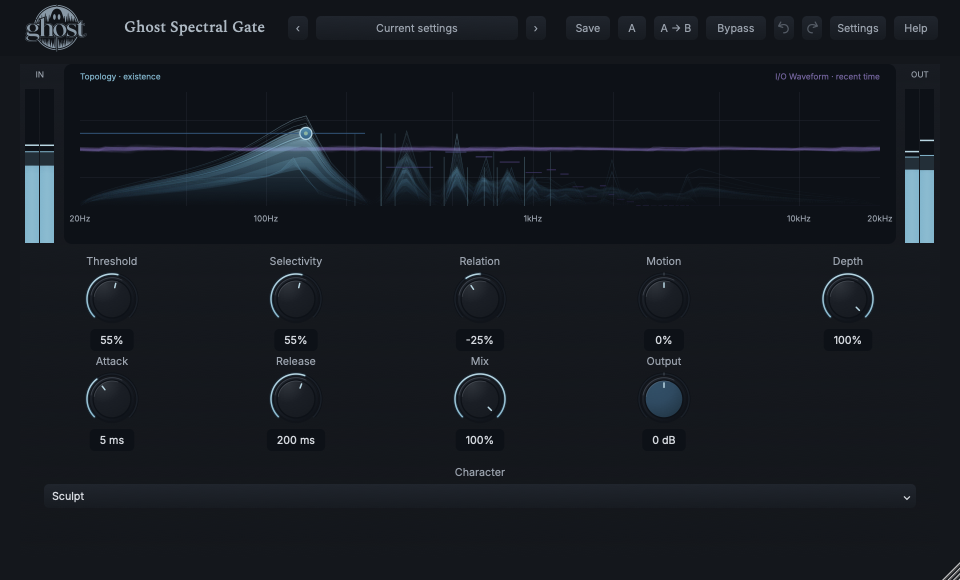Copy A to B settings

pyautogui.click(x=675, y=28)
